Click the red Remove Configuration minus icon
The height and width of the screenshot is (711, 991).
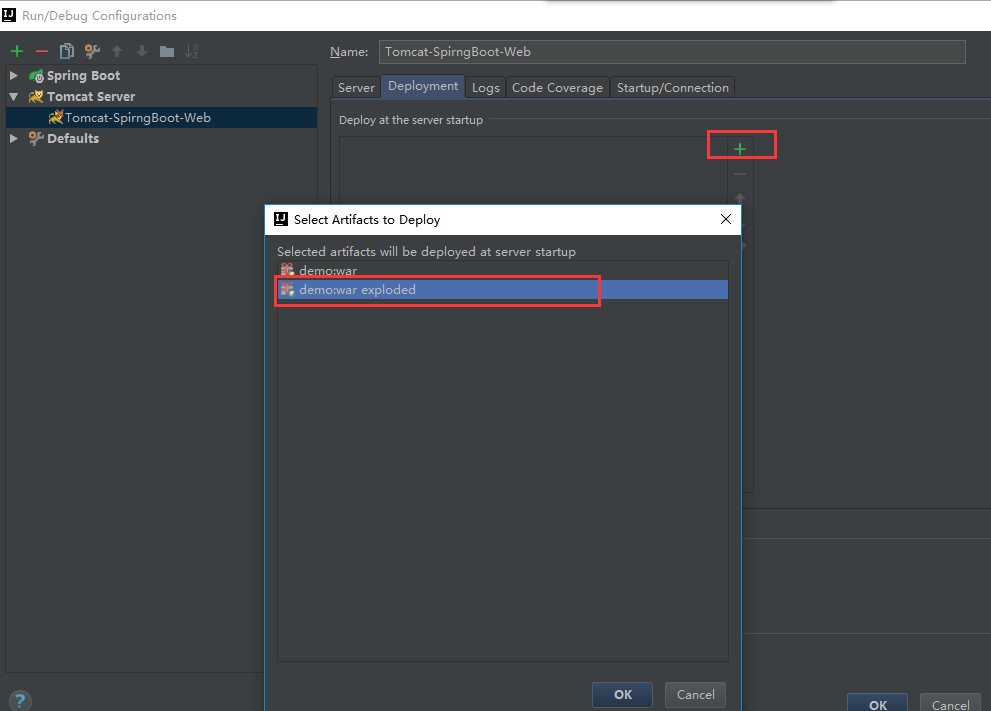(42, 51)
